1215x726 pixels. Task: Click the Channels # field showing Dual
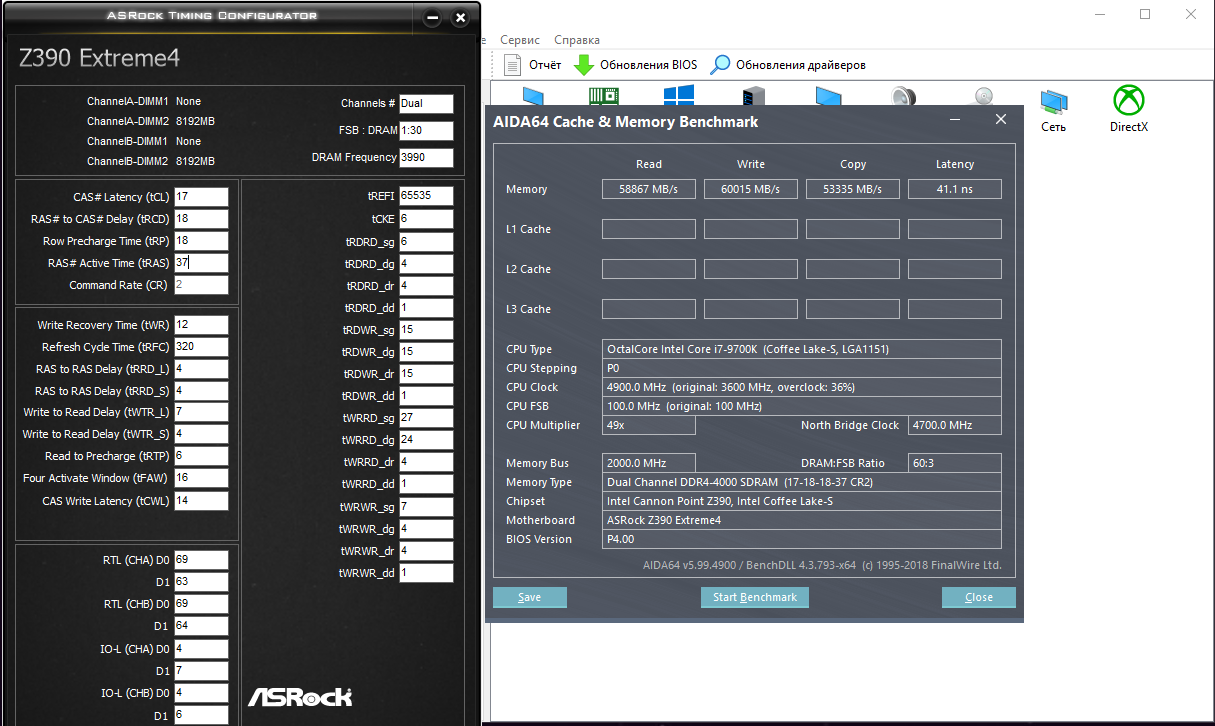426,103
